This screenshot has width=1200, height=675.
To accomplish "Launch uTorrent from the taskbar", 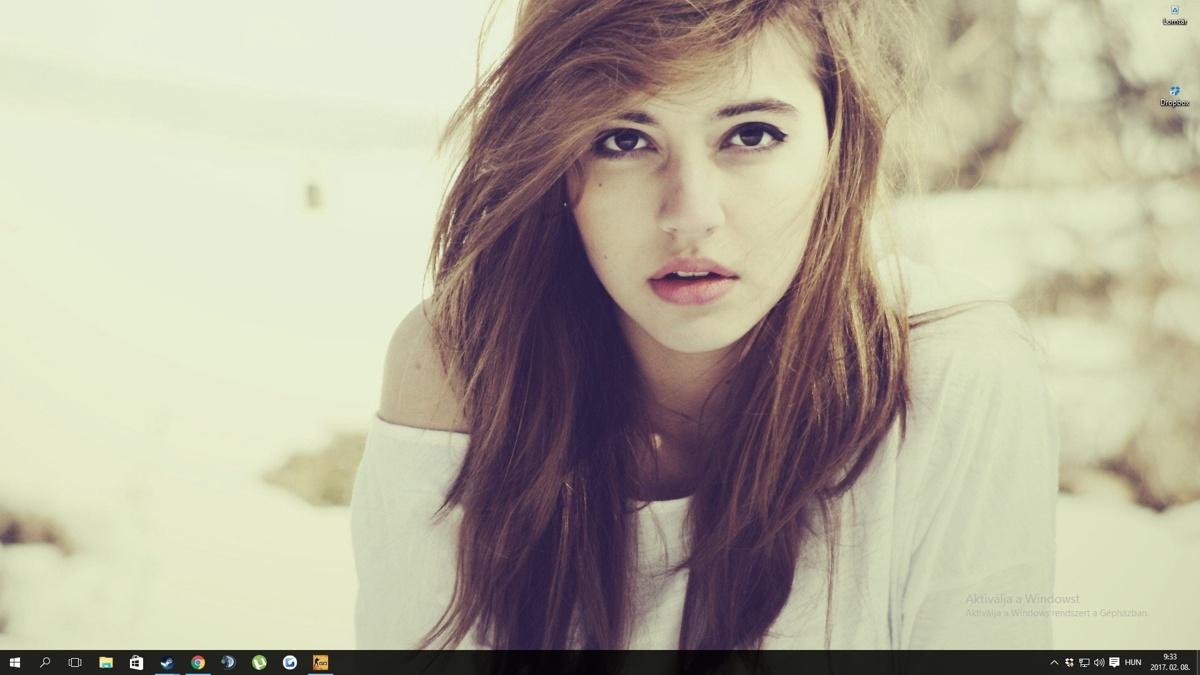I will (259, 662).
